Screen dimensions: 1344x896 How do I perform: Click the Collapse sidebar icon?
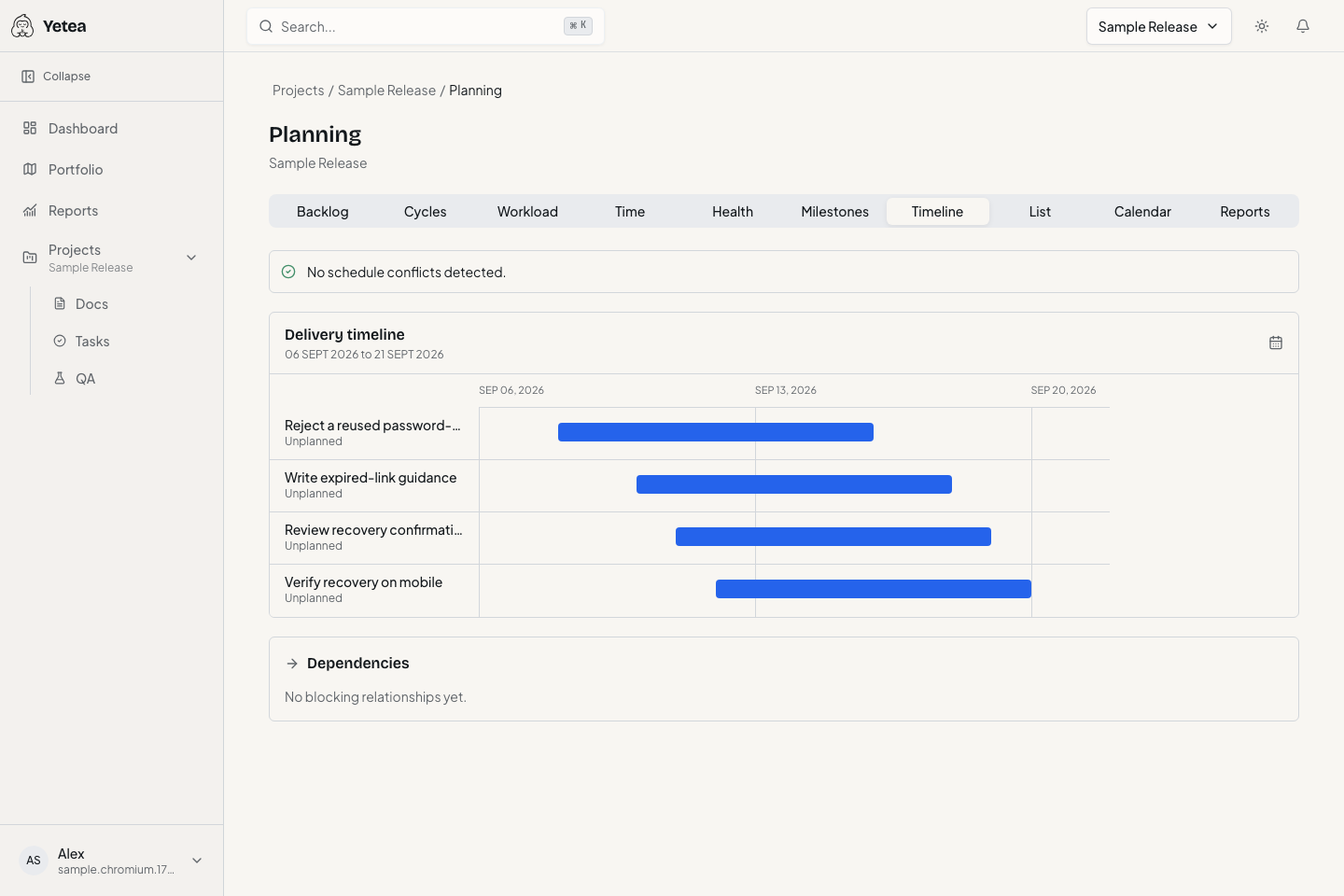(28, 77)
